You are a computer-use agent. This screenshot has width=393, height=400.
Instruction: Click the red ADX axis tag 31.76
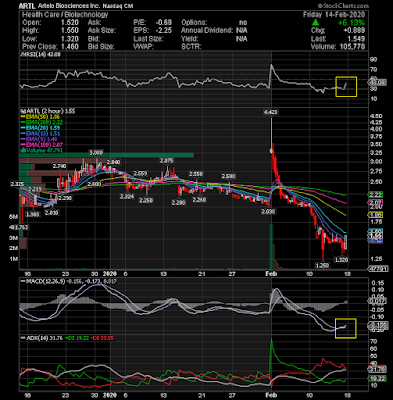click(x=377, y=369)
